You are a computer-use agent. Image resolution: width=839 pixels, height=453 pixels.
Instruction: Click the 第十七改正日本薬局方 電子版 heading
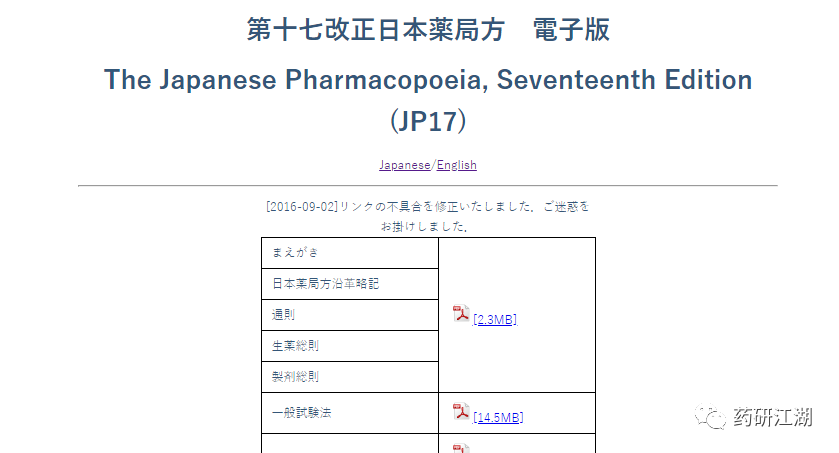(x=428, y=29)
